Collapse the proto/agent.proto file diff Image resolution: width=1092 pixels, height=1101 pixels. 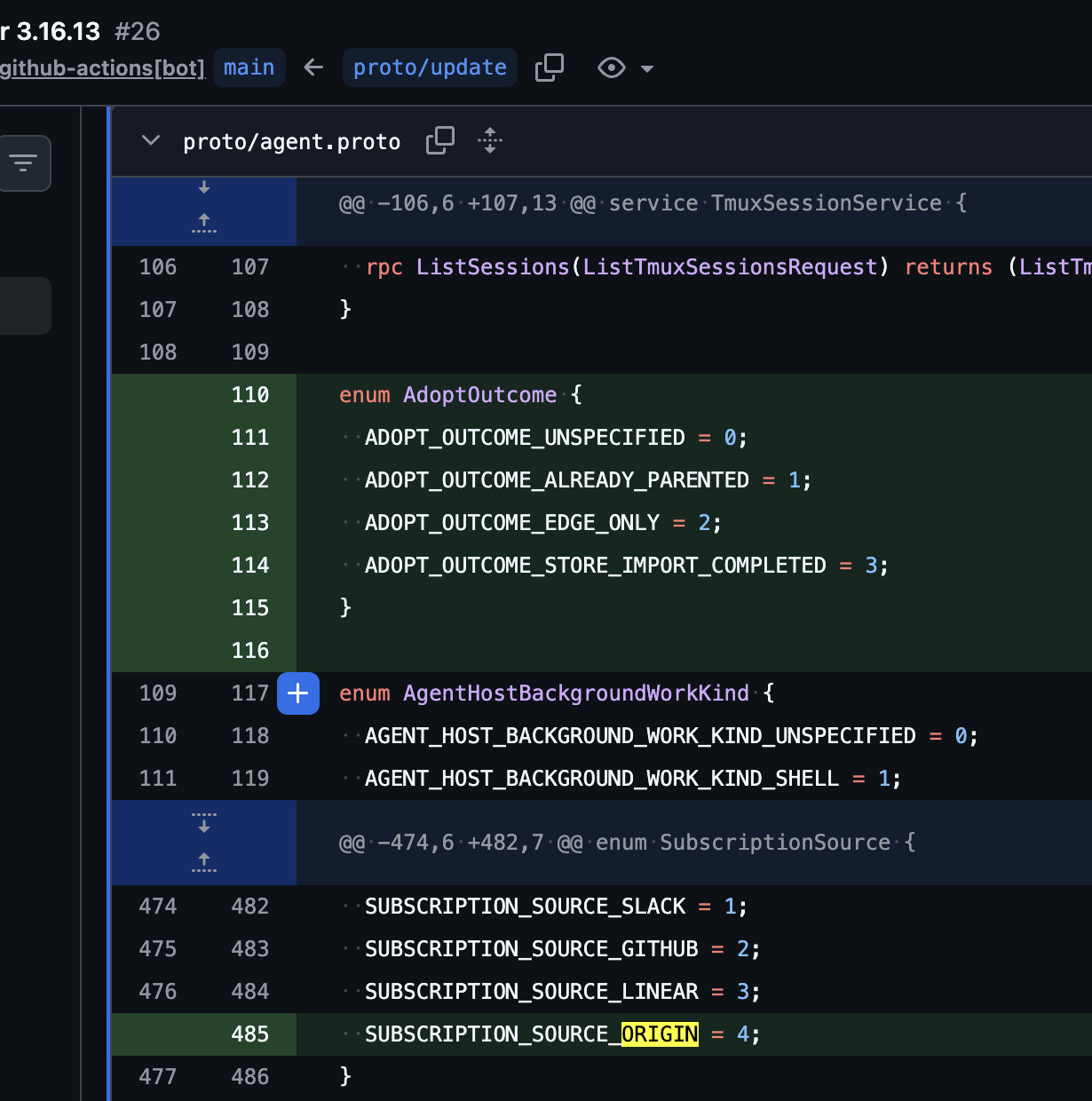point(151,140)
